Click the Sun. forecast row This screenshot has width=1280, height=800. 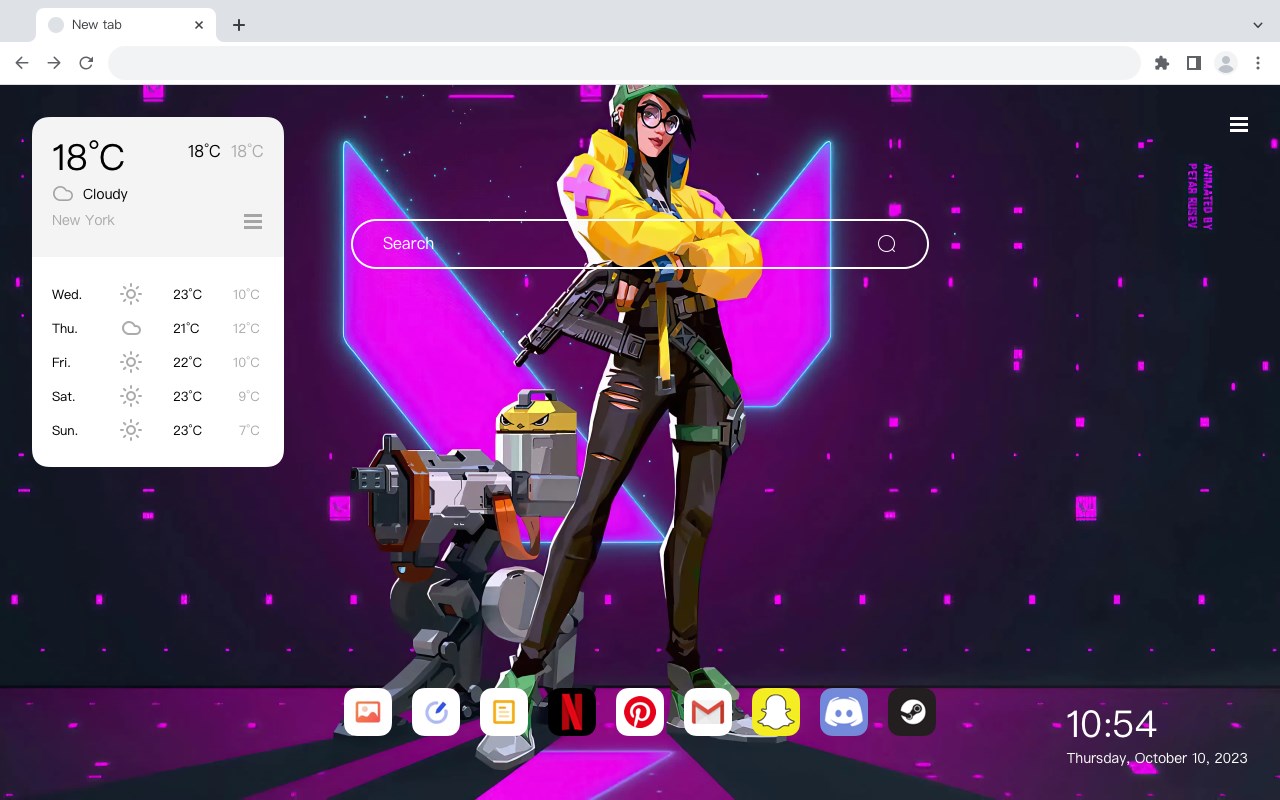(157, 430)
